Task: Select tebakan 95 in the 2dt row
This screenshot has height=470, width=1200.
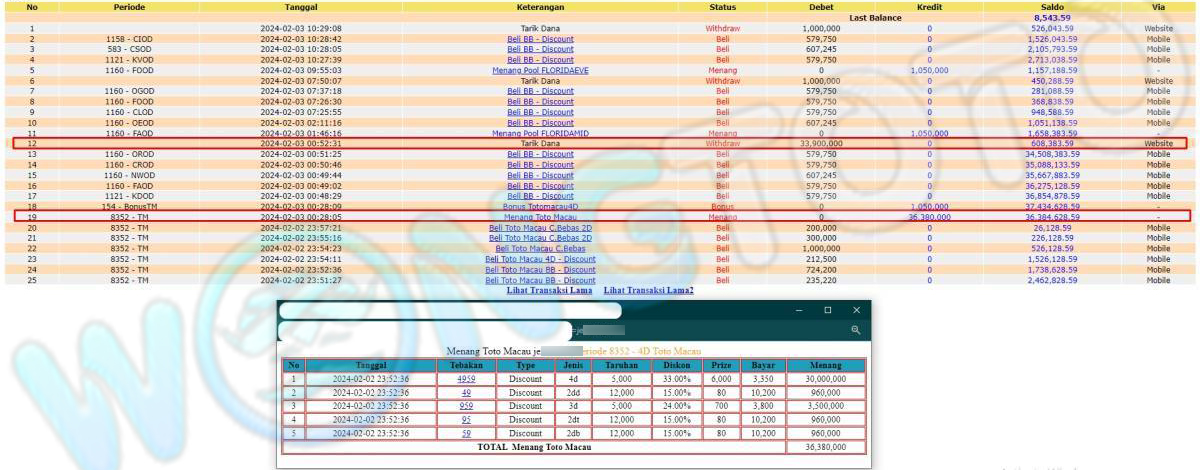Action: [466, 420]
